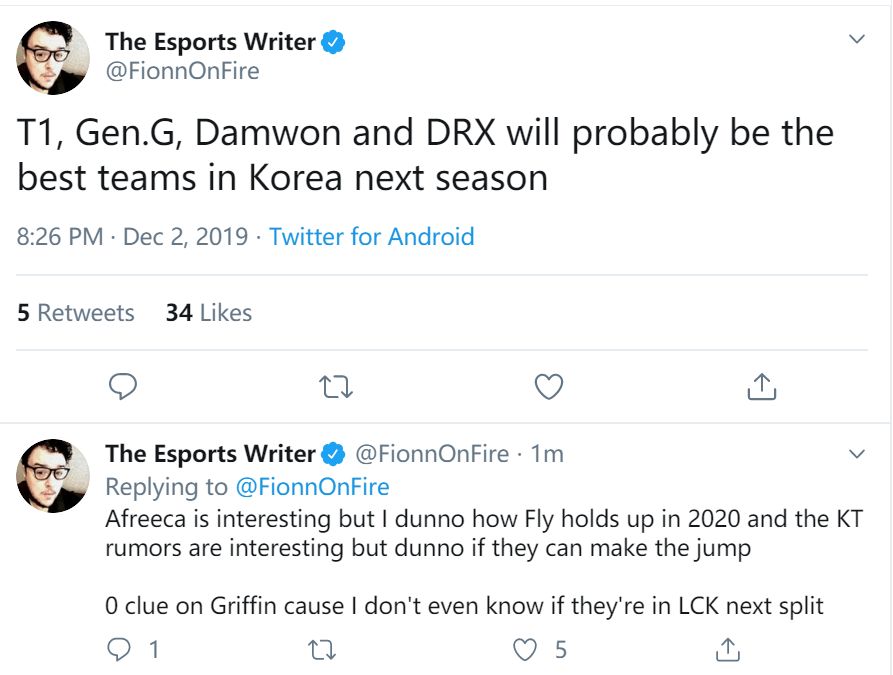Open the dropdown menu on the reply tweet

857,453
